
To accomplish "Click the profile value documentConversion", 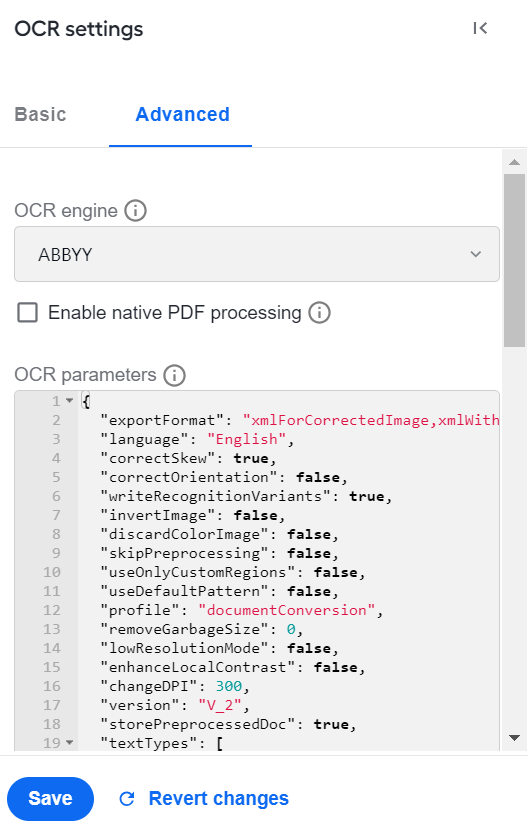I will (x=287, y=610).
